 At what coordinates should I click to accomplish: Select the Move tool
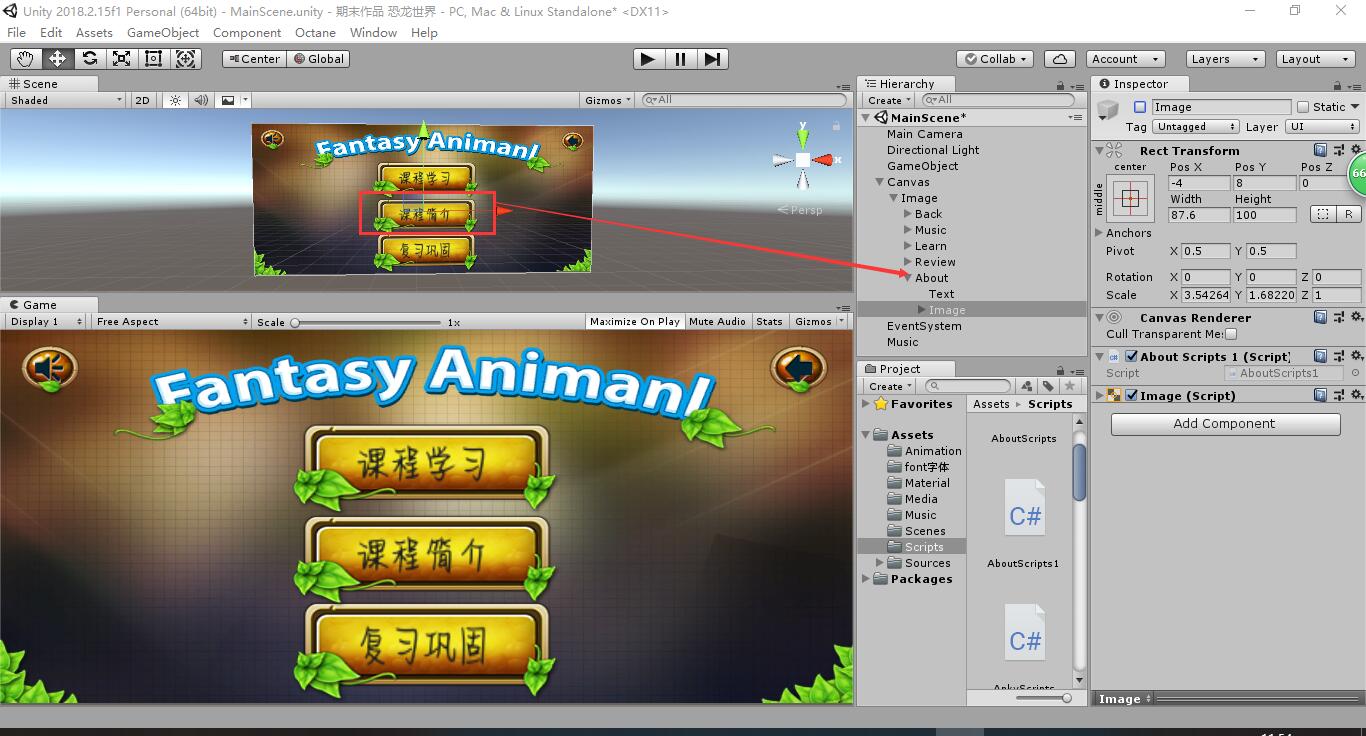(x=57, y=59)
